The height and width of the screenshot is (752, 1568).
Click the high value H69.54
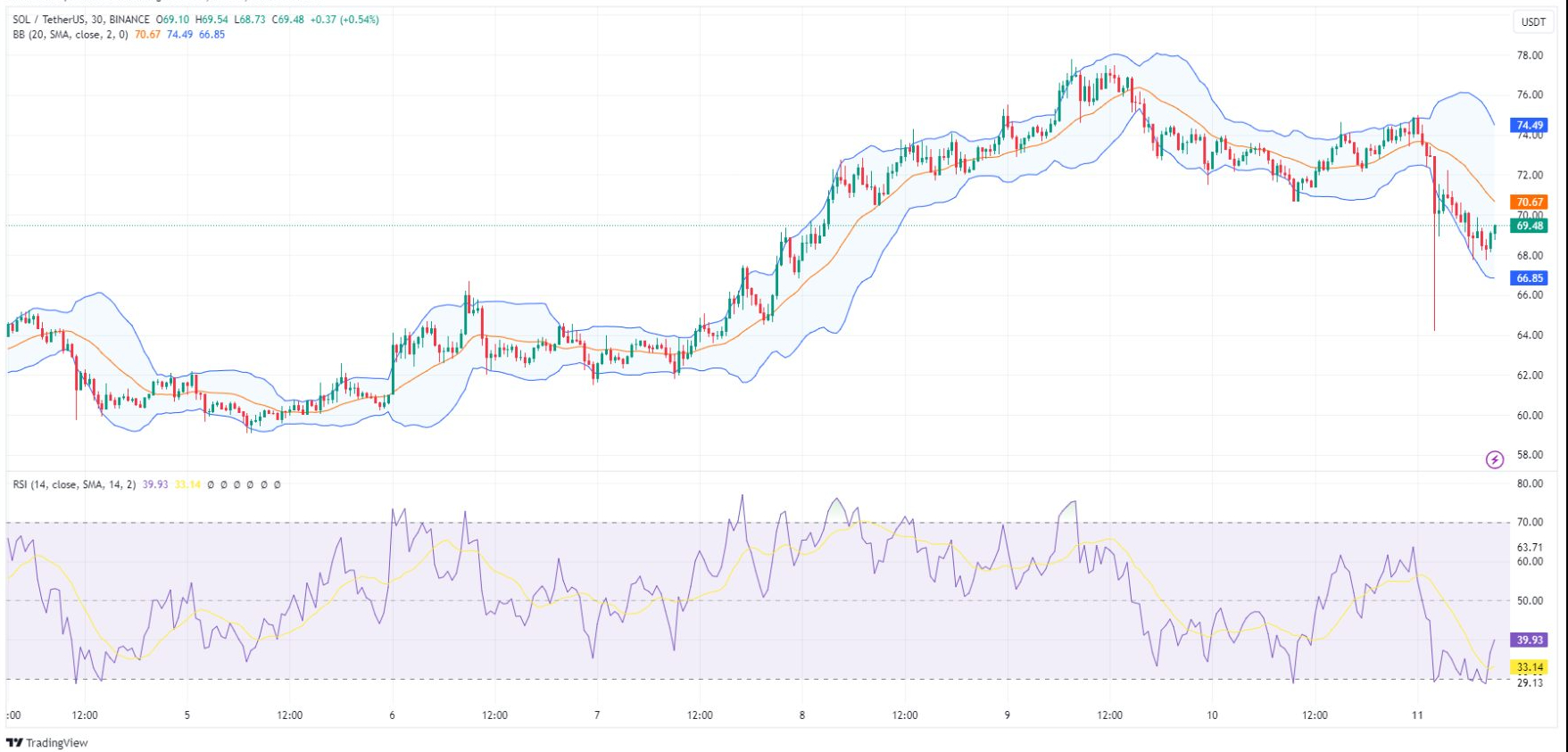[212, 20]
